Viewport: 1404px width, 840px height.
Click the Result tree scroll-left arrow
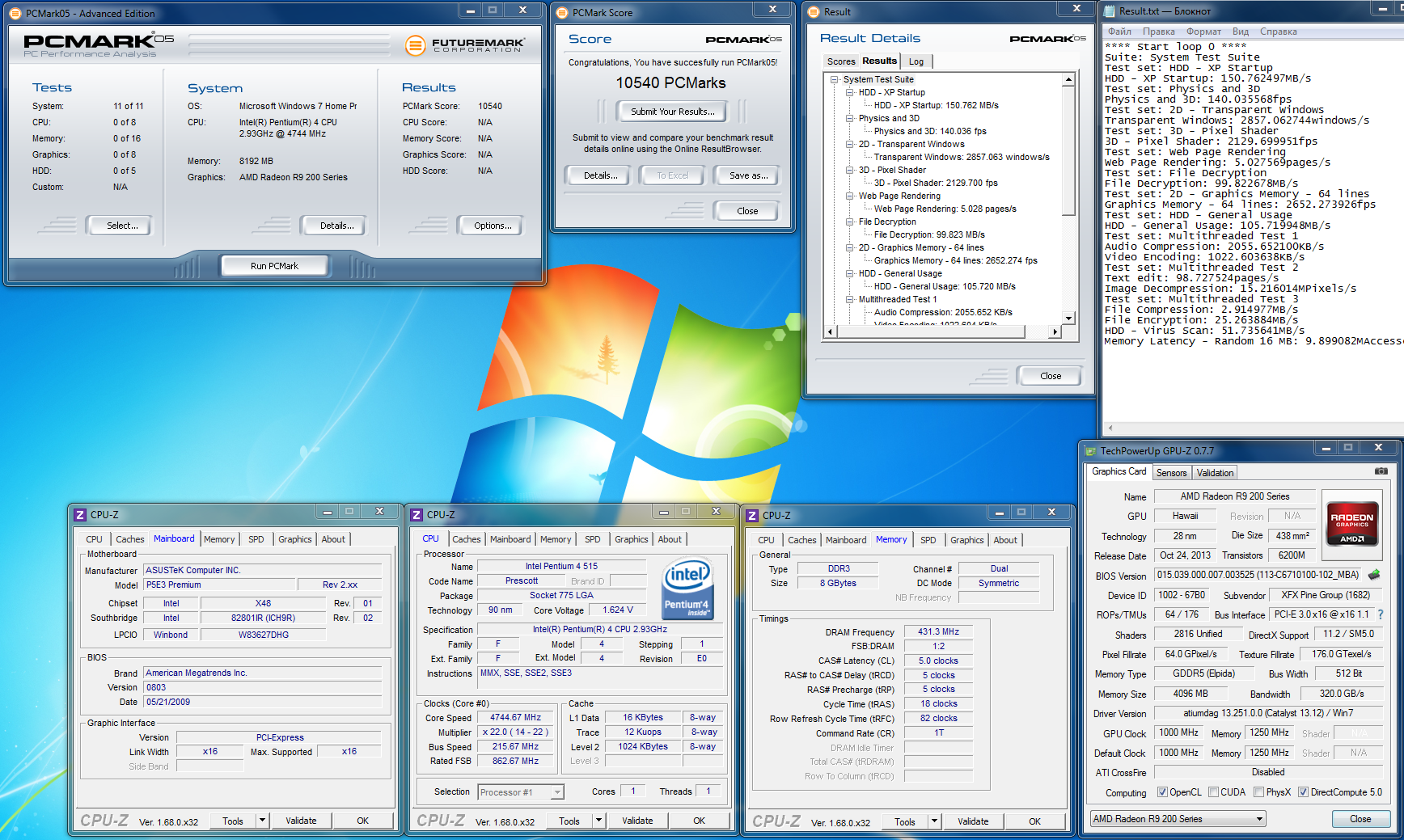[829, 331]
